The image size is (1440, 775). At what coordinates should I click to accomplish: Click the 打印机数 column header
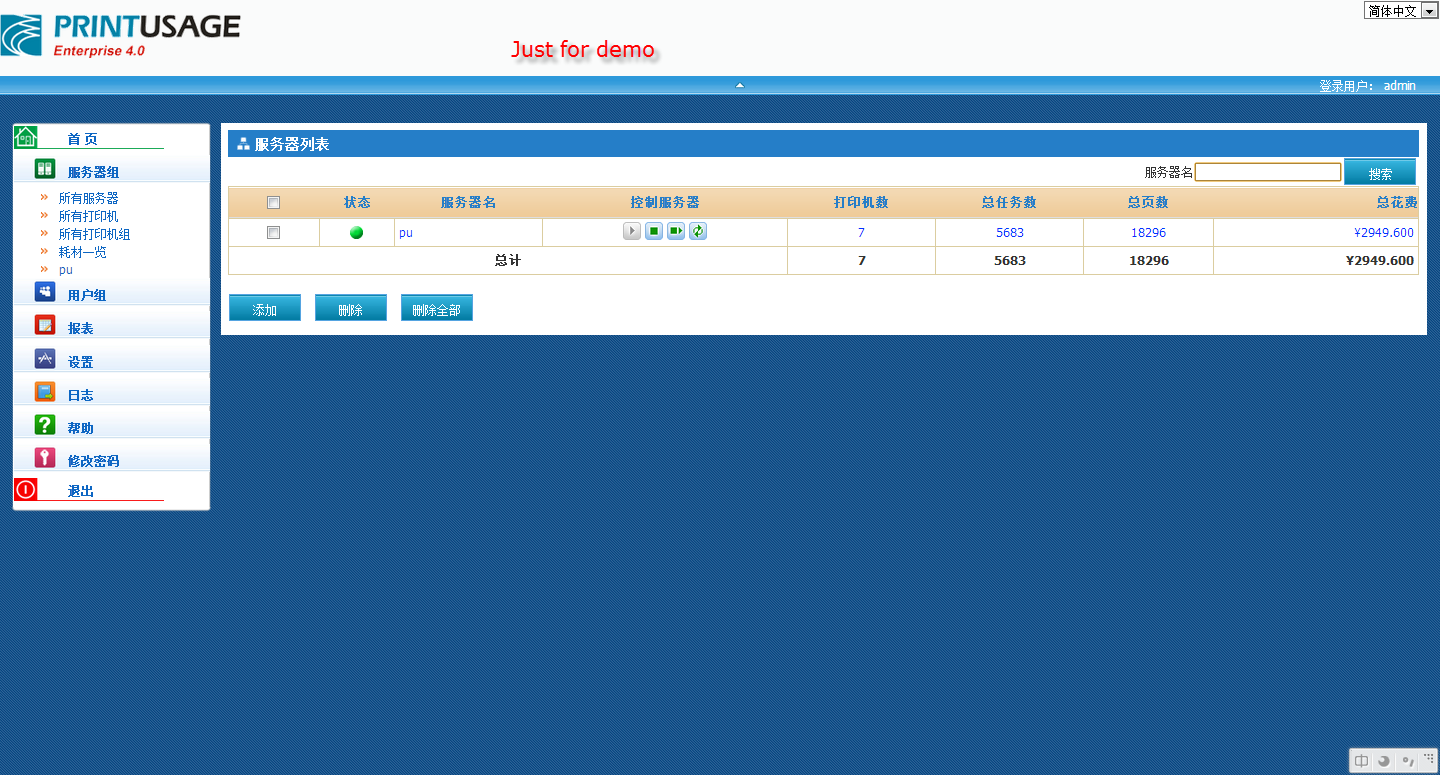coord(861,203)
